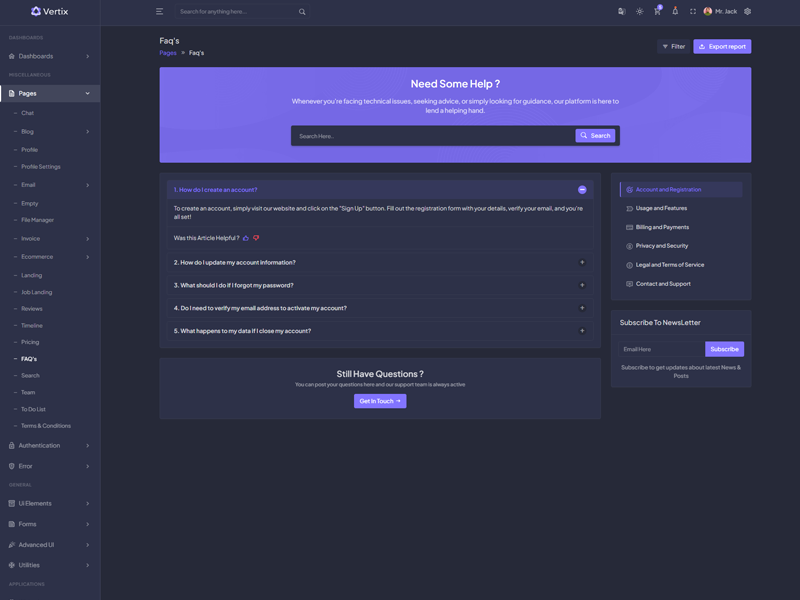Viewport: 800px width, 600px height.
Task: Open Profile Settings in the sidebar
Action: [x=41, y=167]
